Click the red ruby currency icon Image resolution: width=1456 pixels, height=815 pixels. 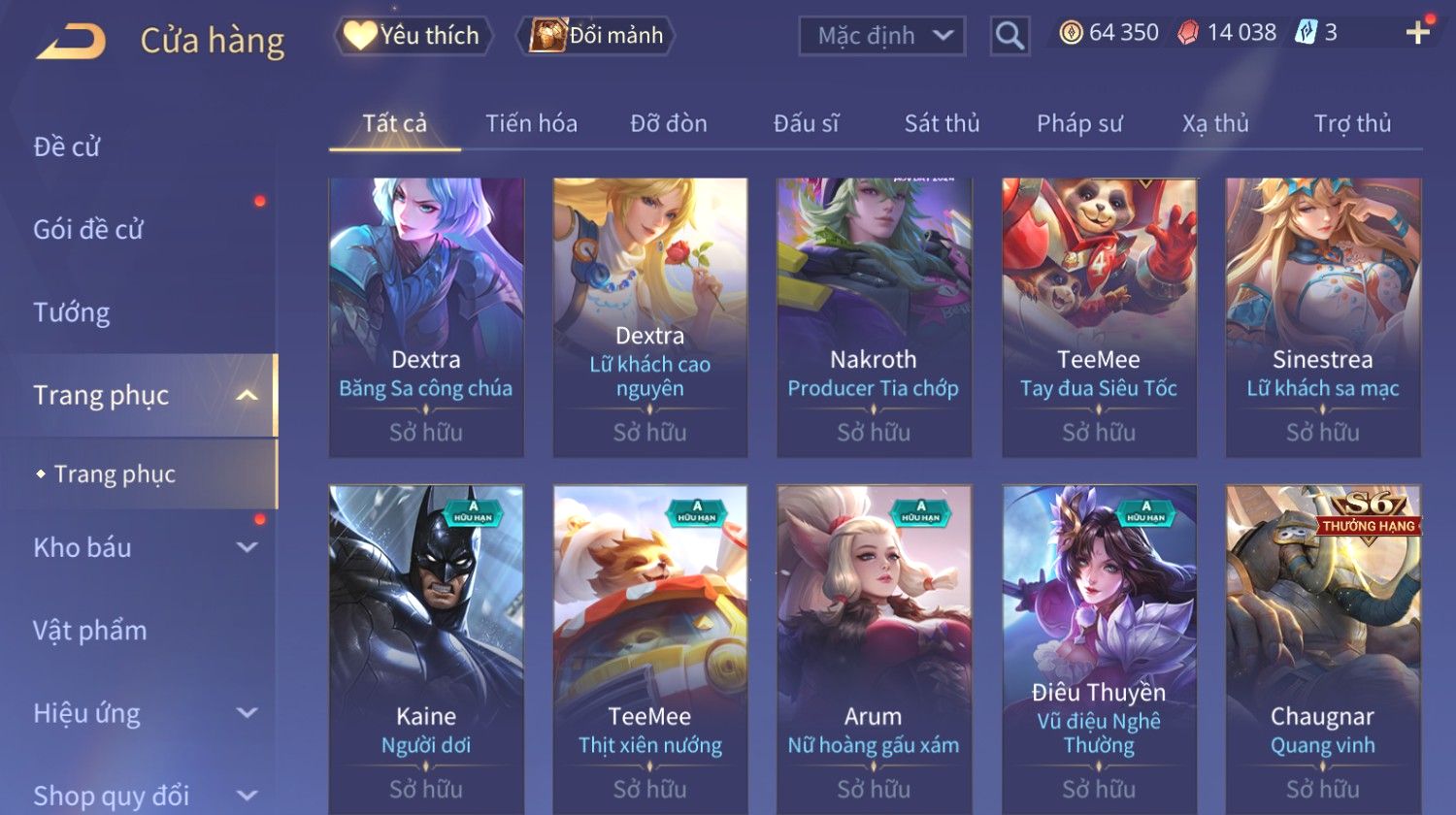(1188, 33)
